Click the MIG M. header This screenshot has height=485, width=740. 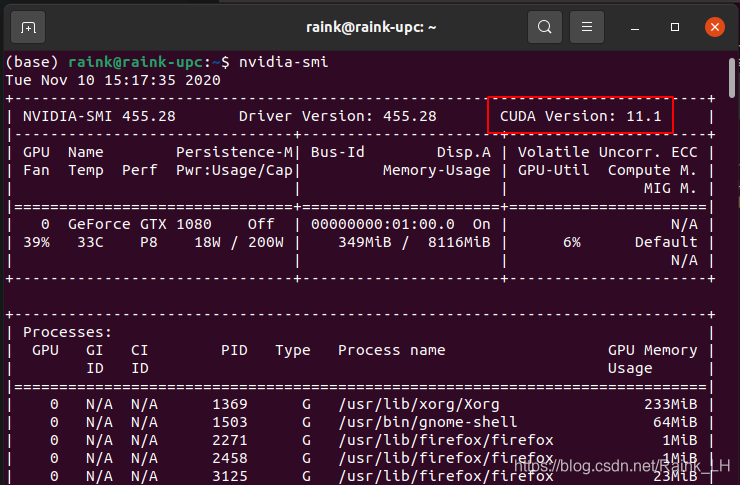coord(671,188)
